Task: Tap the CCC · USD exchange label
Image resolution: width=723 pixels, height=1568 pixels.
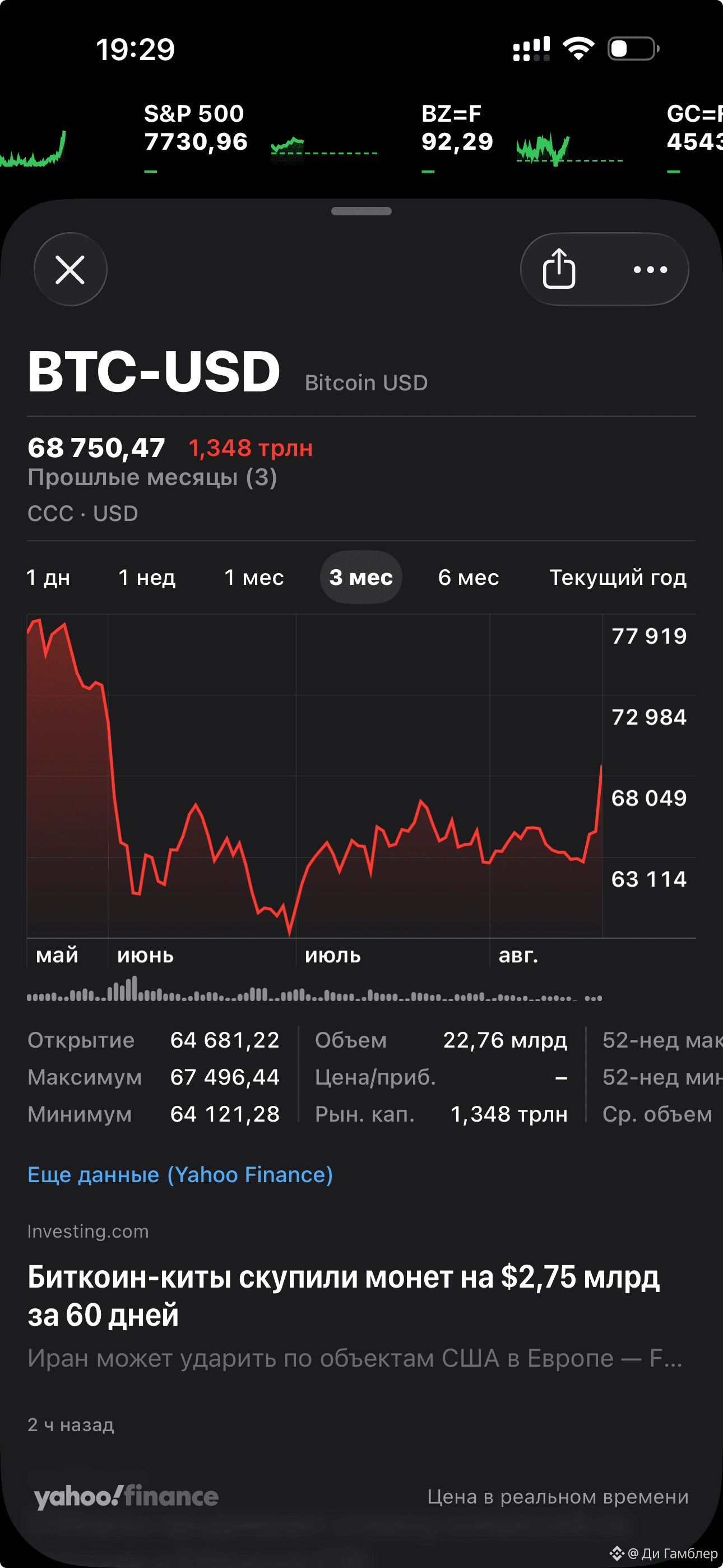Action: (83, 513)
